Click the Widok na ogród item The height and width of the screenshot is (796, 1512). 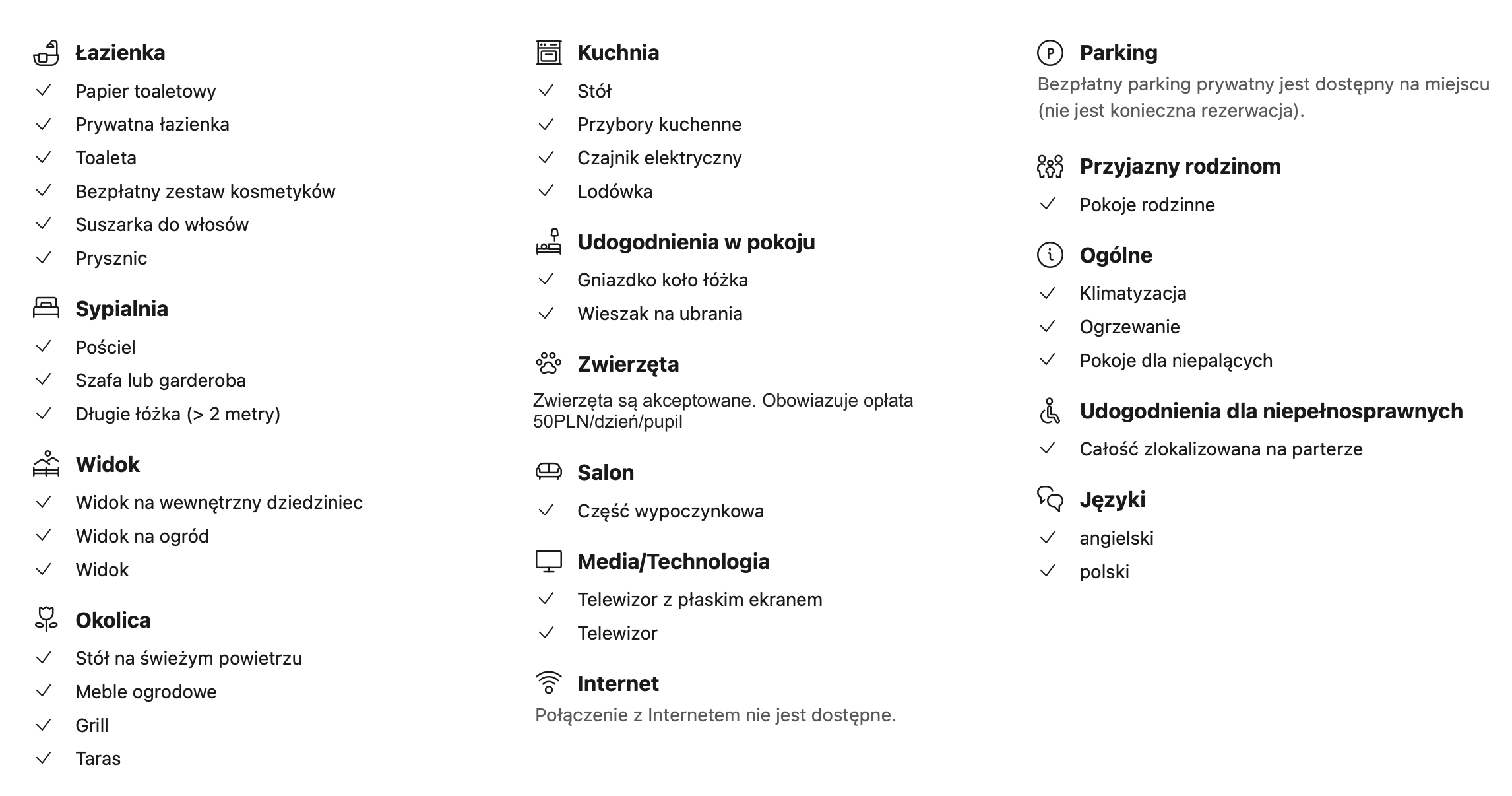[x=142, y=536]
